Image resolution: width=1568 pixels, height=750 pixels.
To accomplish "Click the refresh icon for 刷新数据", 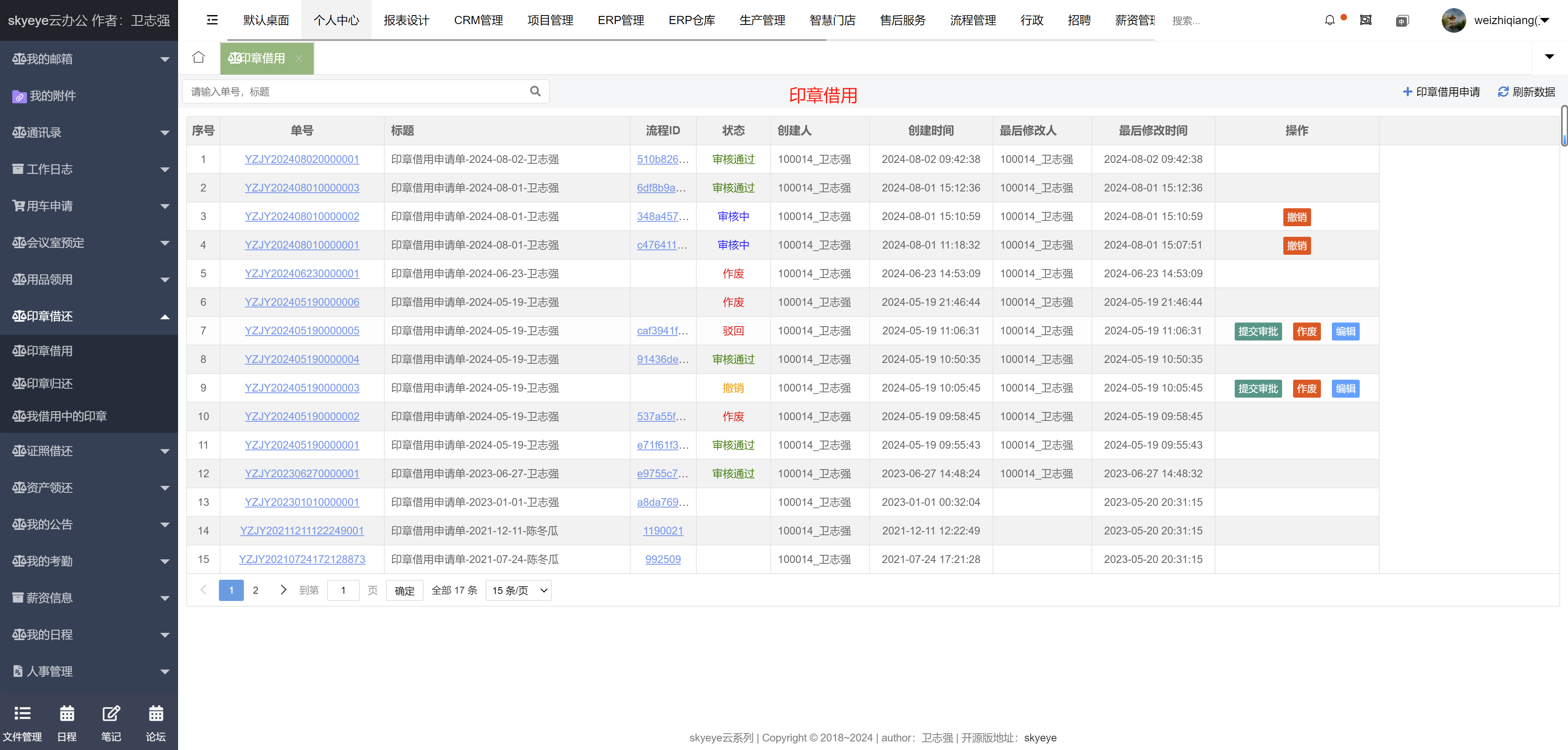I will (1503, 92).
